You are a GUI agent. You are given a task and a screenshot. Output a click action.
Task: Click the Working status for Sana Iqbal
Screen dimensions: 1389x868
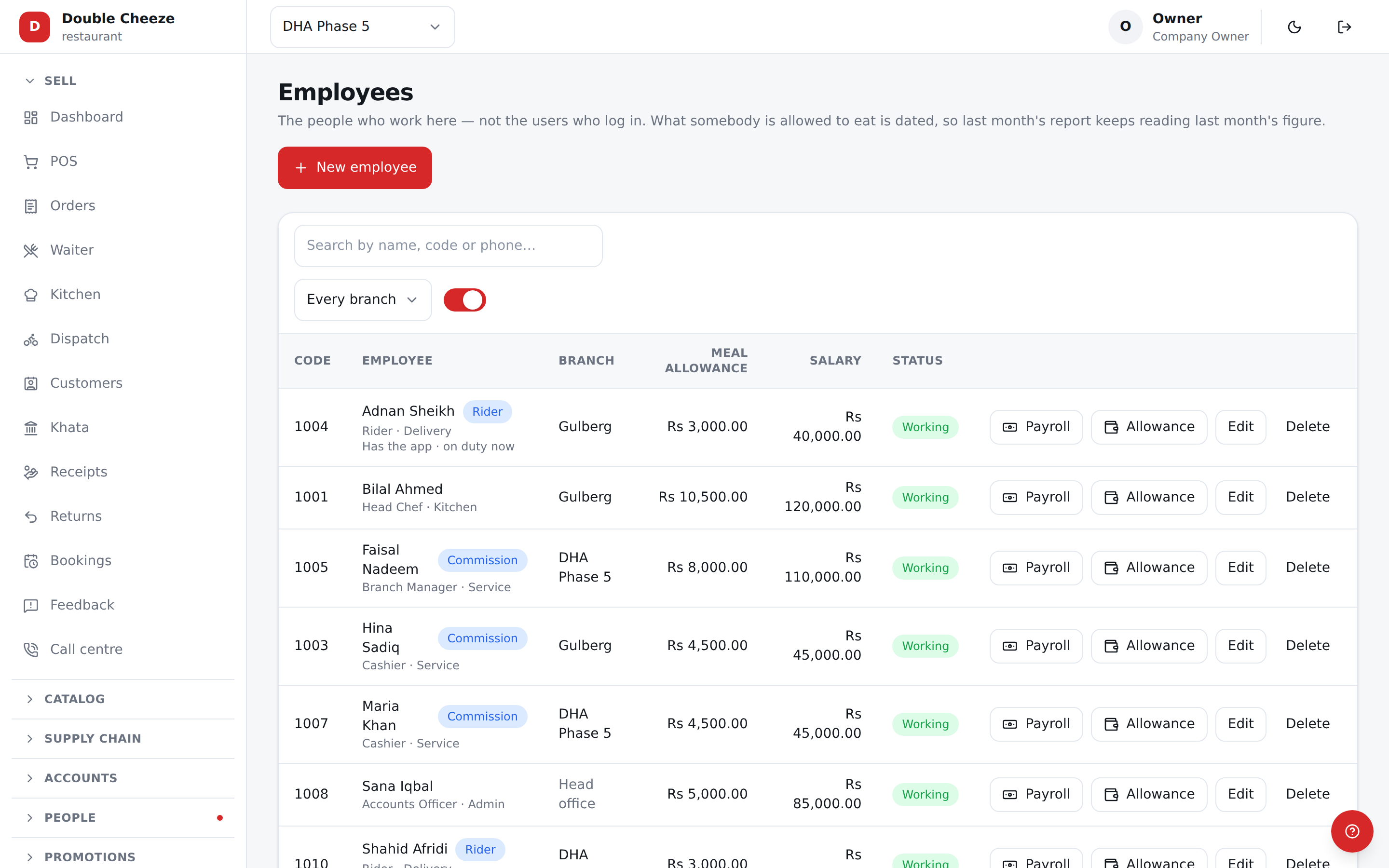(925, 795)
